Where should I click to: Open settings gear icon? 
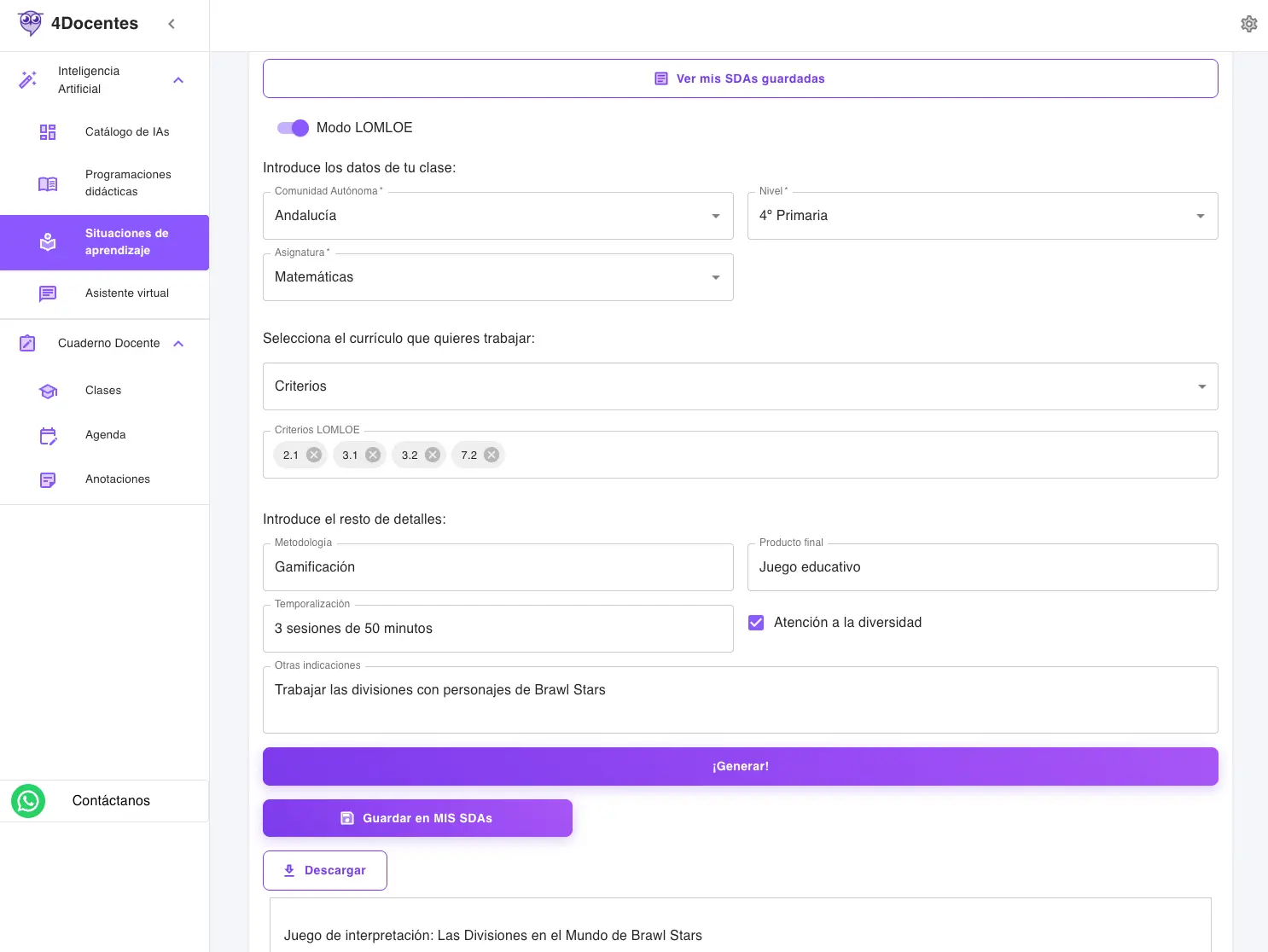click(1248, 24)
